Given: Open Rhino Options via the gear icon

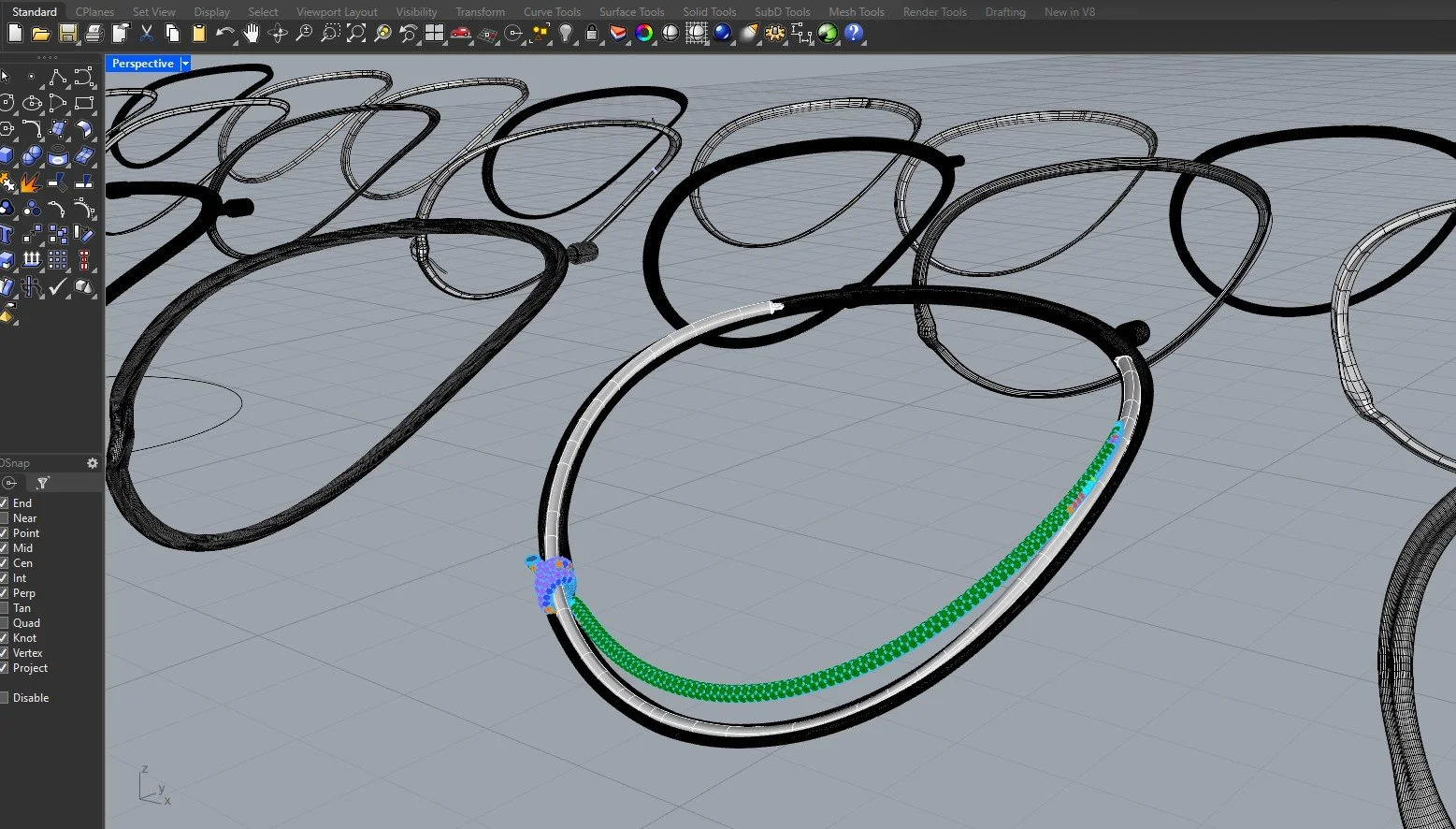Looking at the screenshot, I should [x=774, y=34].
